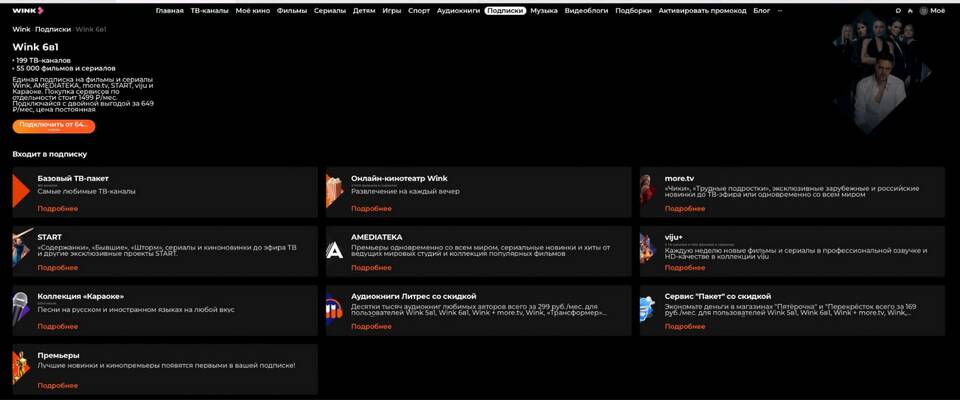This screenshot has width=960, height=400.
Task: Go to the Сериалы section
Action: pos(330,10)
